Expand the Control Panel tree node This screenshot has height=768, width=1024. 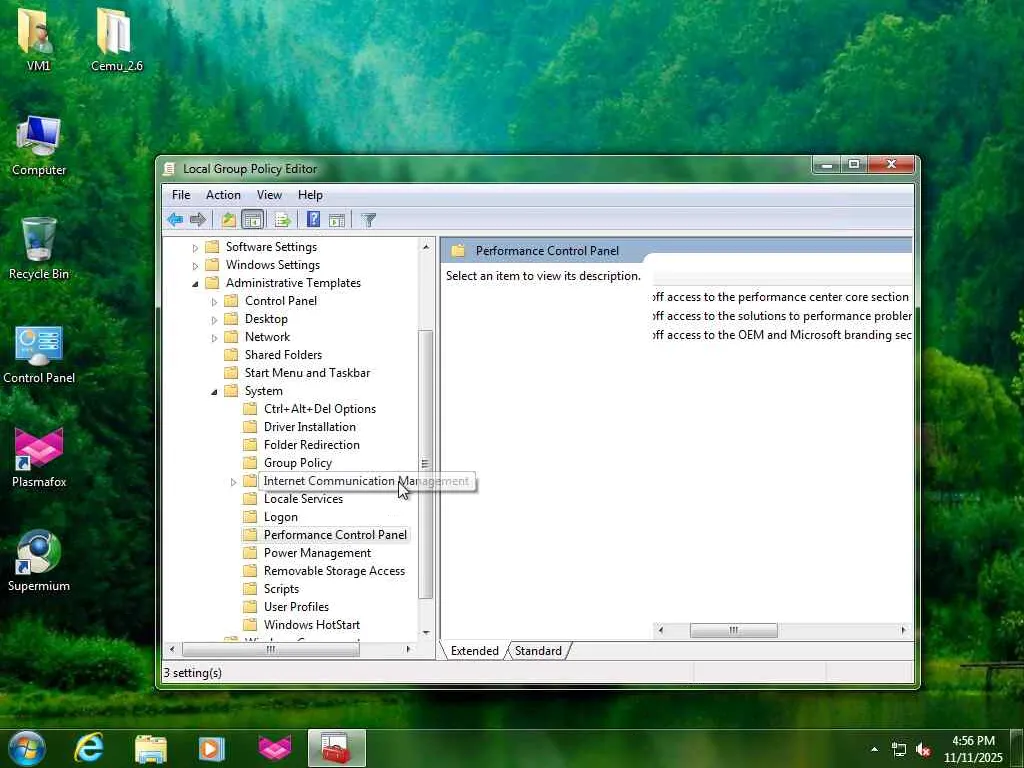pyautogui.click(x=214, y=302)
